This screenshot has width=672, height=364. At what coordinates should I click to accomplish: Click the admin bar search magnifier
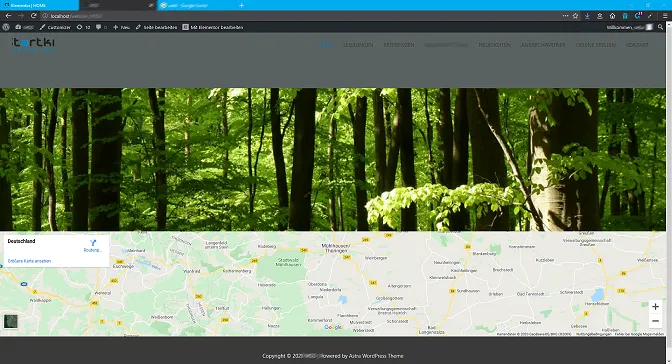[660, 27]
